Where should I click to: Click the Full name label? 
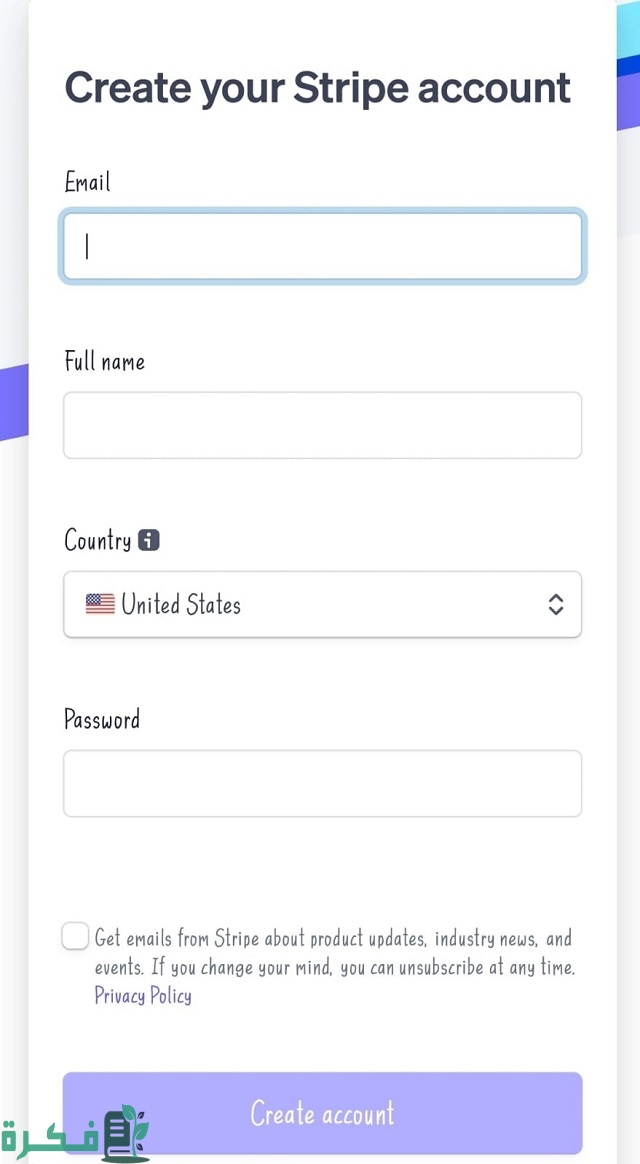tap(104, 361)
